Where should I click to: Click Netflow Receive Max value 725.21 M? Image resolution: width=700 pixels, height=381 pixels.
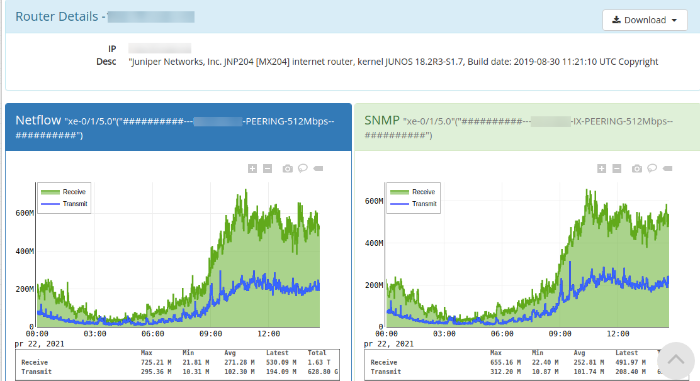click(156, 362)
